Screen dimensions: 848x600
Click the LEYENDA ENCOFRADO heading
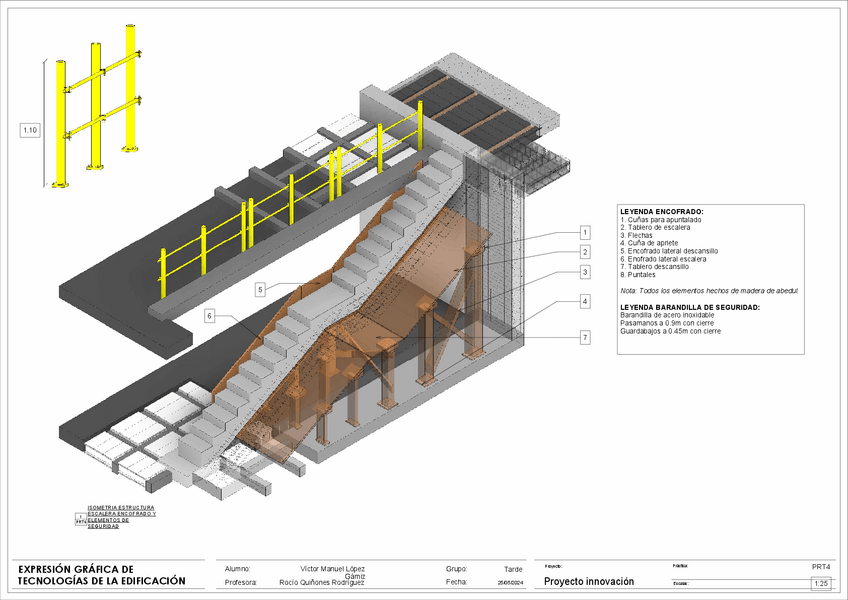(x=662, y=212)
